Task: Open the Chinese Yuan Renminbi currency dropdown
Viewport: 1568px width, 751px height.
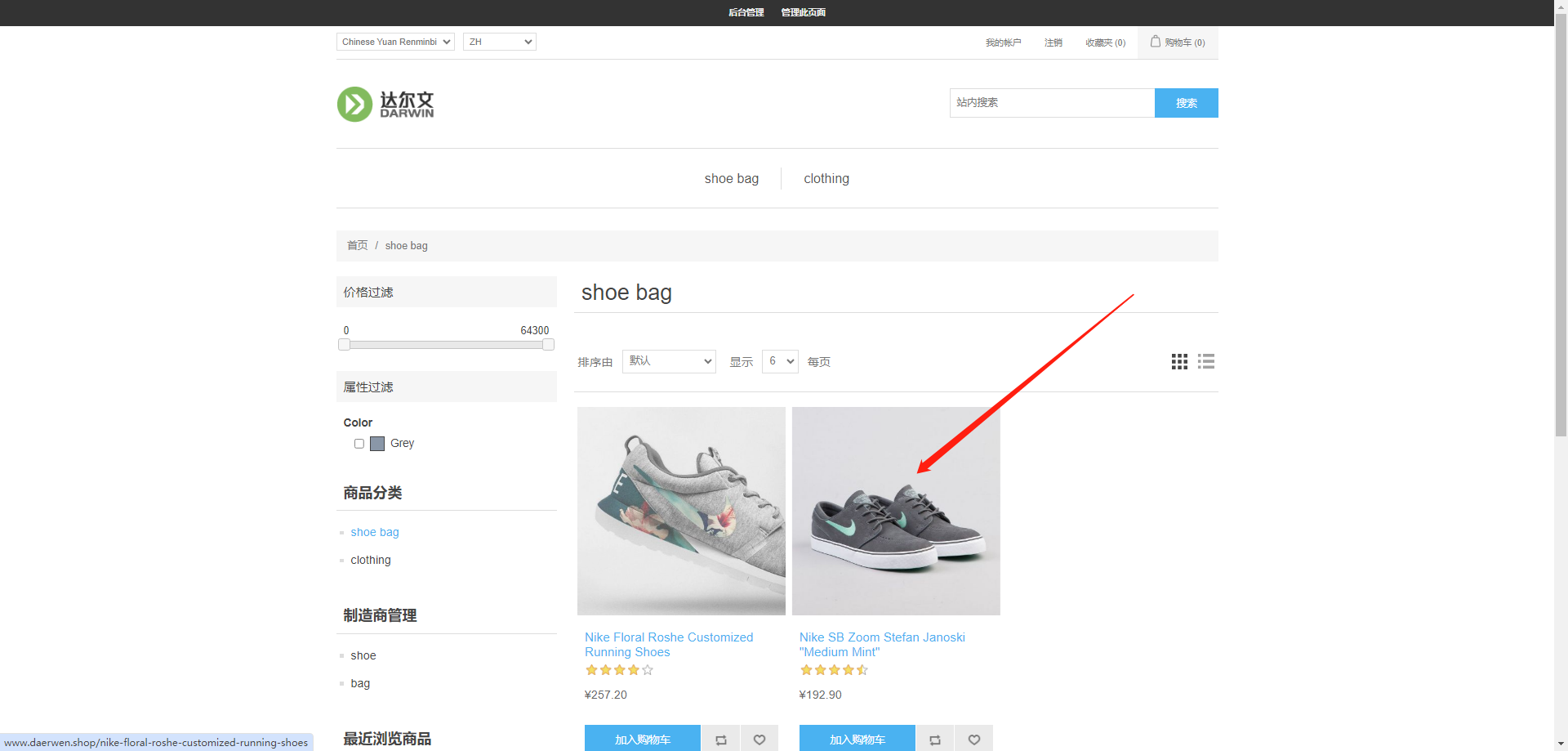Action: [395, 42]
